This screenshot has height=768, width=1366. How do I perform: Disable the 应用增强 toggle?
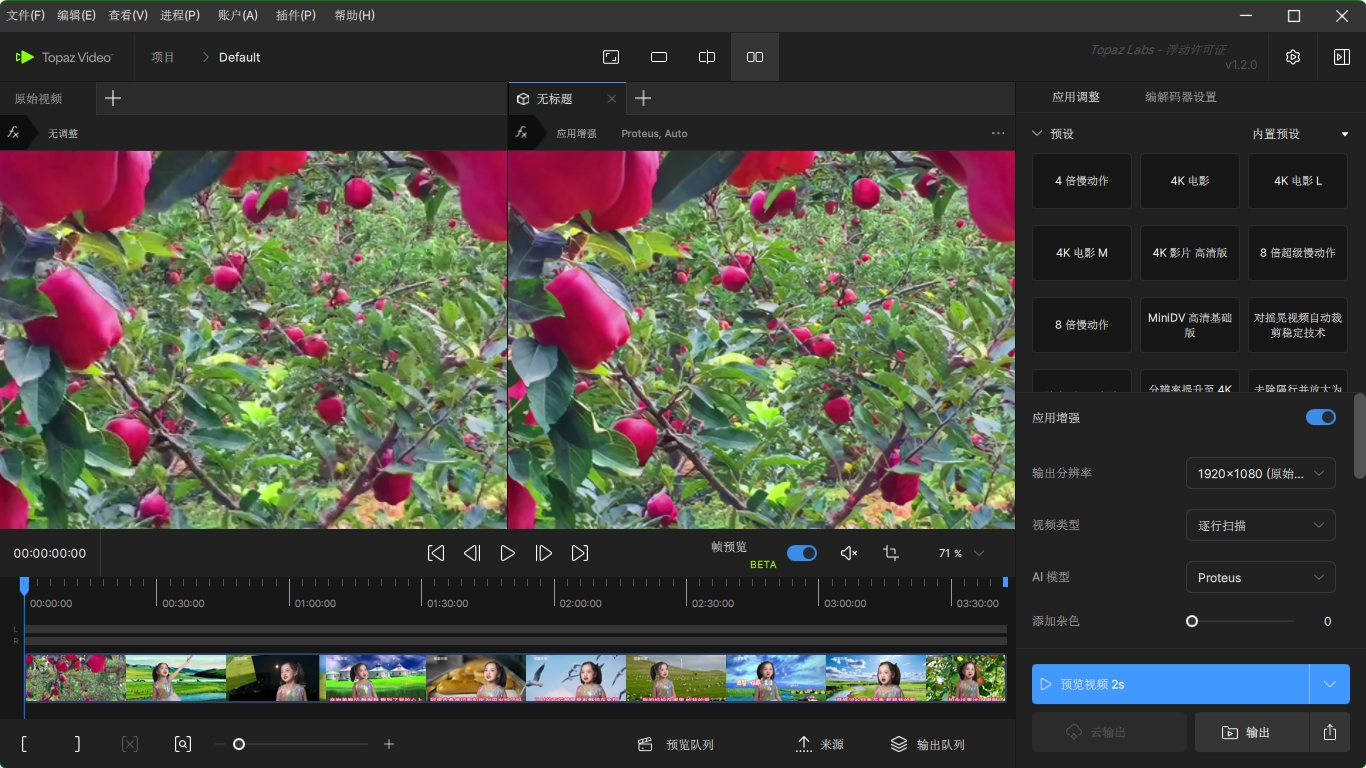[1320, 417]
